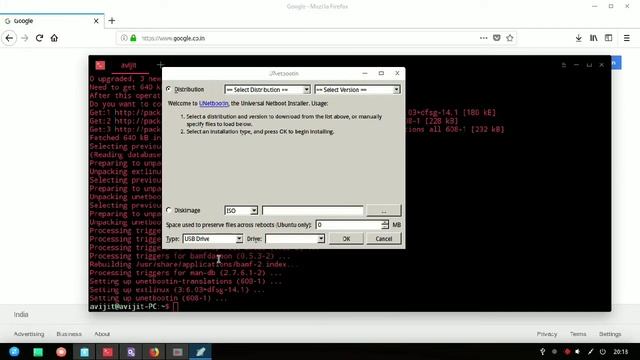This screenshot has width=640, height=360.
Task: Go forward in Firefox
Action: coord(24,38)
